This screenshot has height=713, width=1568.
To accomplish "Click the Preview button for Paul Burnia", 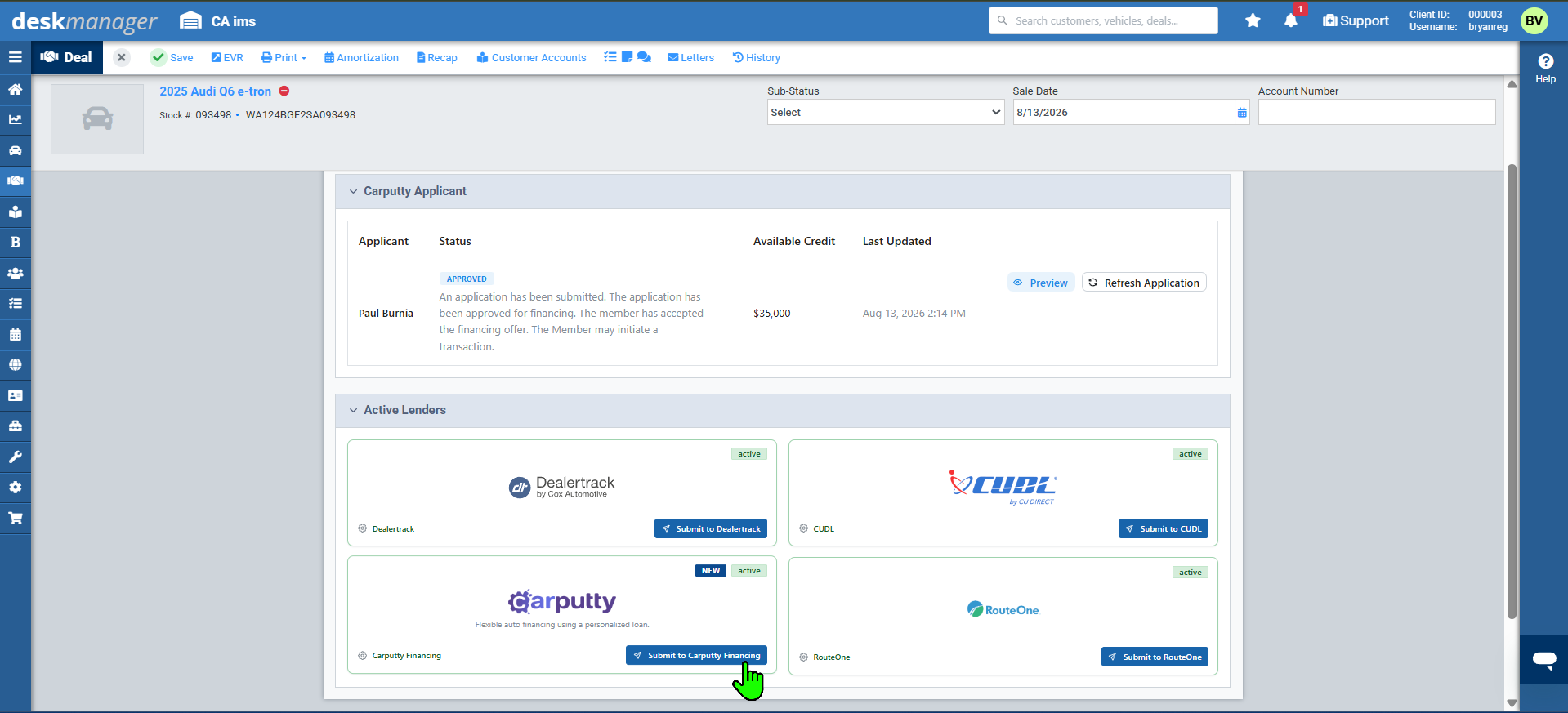I will click(1041, 283).
